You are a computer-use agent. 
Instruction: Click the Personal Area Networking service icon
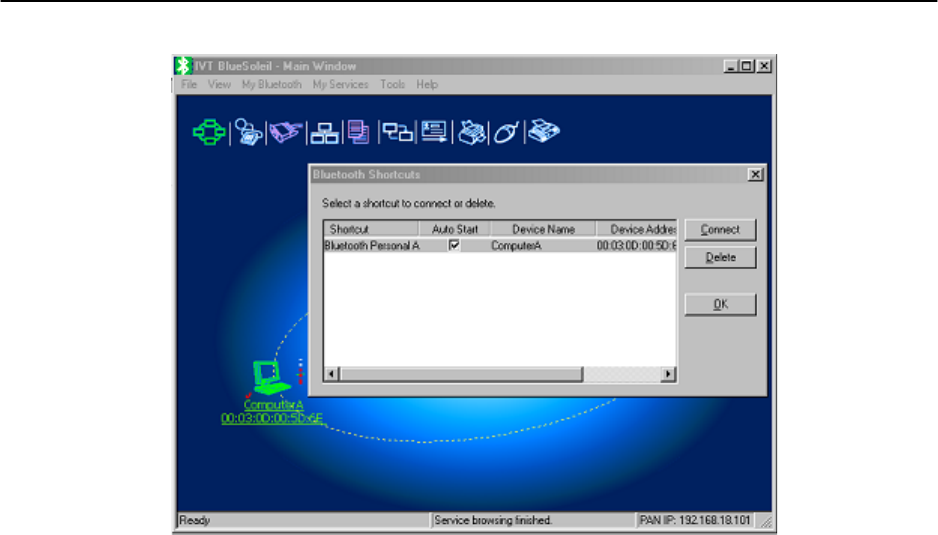(209, 132)
